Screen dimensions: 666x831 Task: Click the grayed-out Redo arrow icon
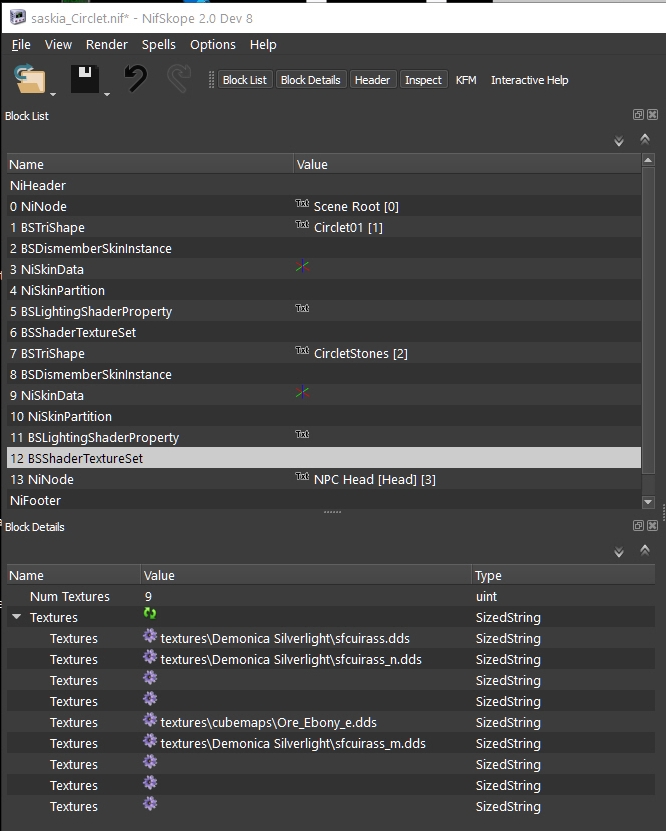point(180,79)
